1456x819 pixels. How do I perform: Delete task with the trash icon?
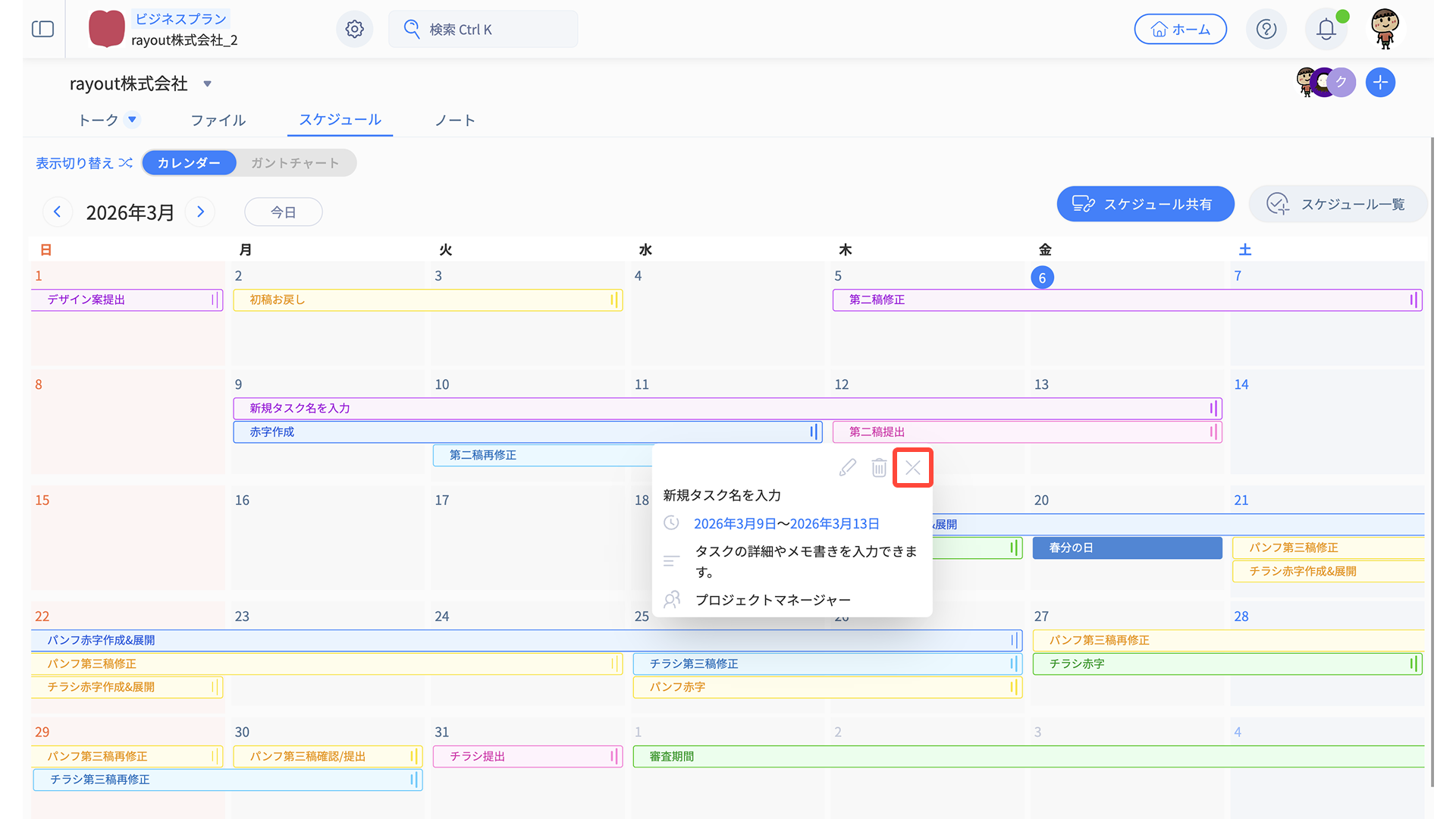tap(879, 468)
